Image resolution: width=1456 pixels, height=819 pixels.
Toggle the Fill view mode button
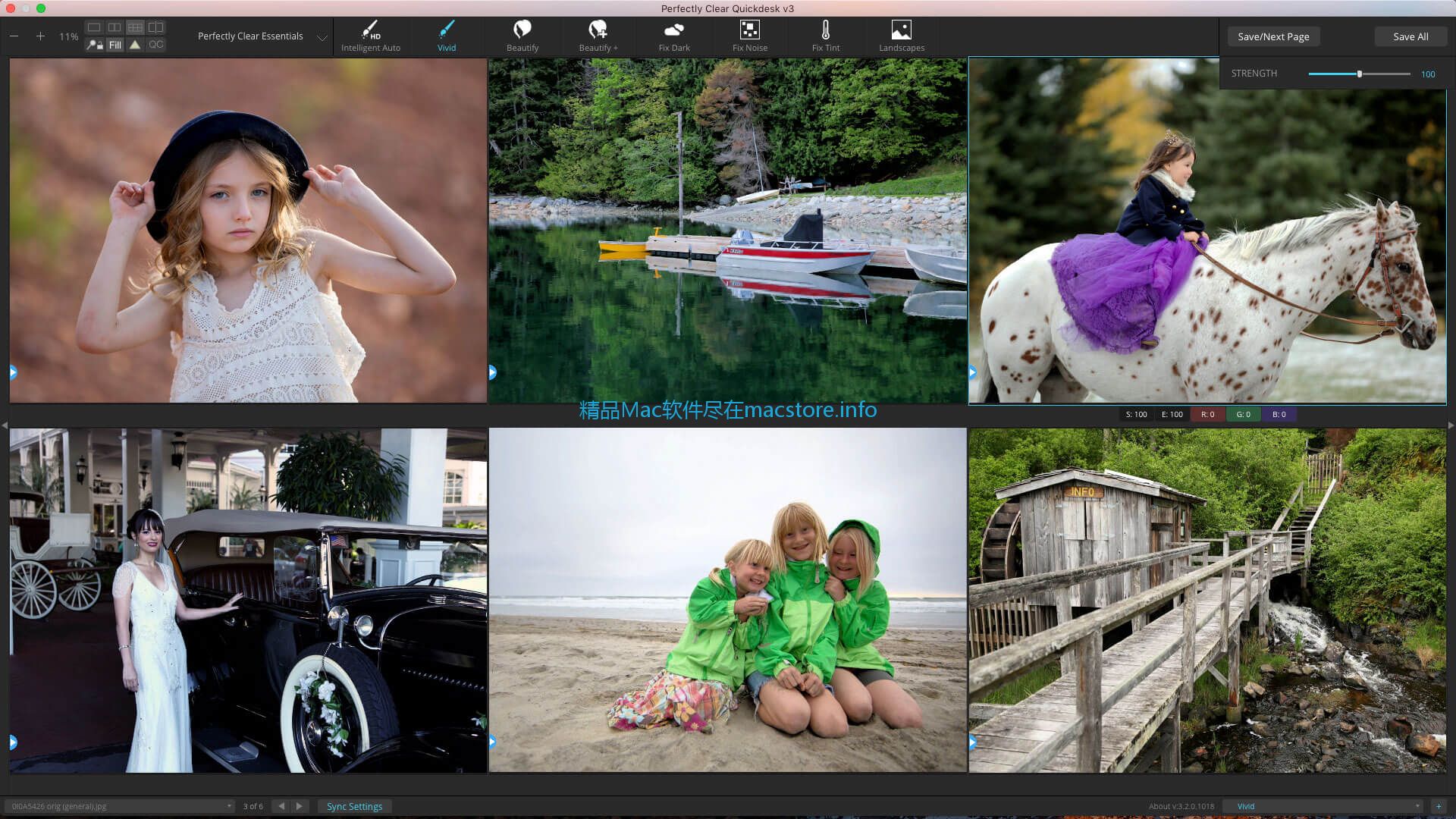coord(113,44)
